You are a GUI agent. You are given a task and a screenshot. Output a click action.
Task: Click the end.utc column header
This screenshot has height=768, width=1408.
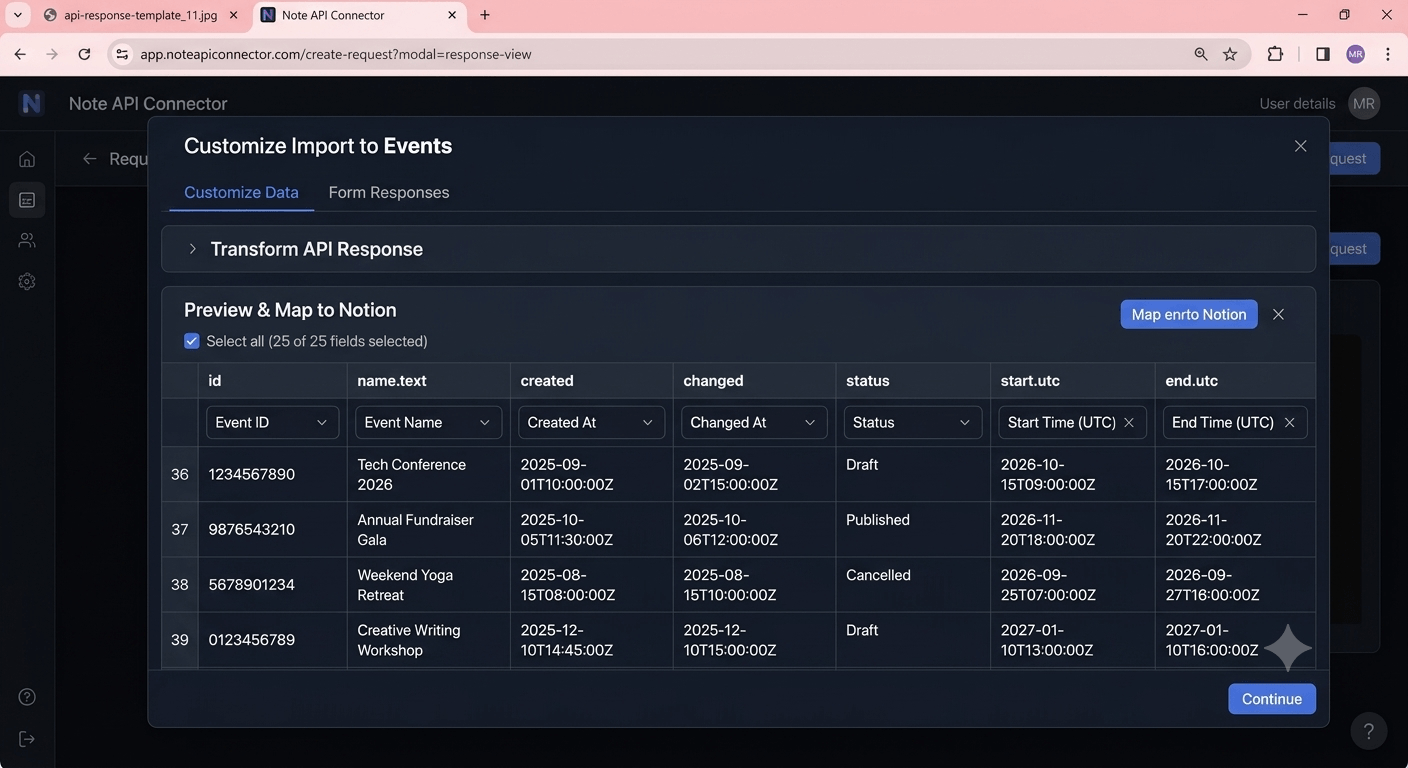[1235, 381]
